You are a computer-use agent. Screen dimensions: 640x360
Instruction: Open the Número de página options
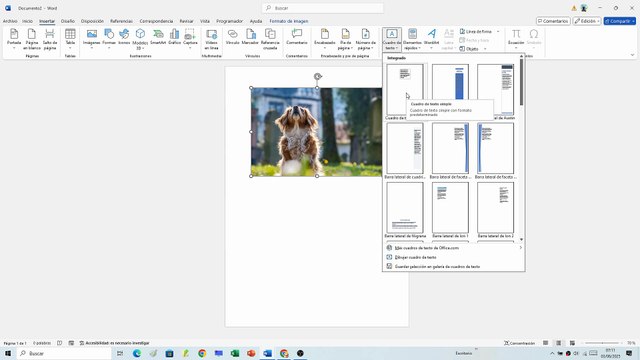tap(365, 39)
